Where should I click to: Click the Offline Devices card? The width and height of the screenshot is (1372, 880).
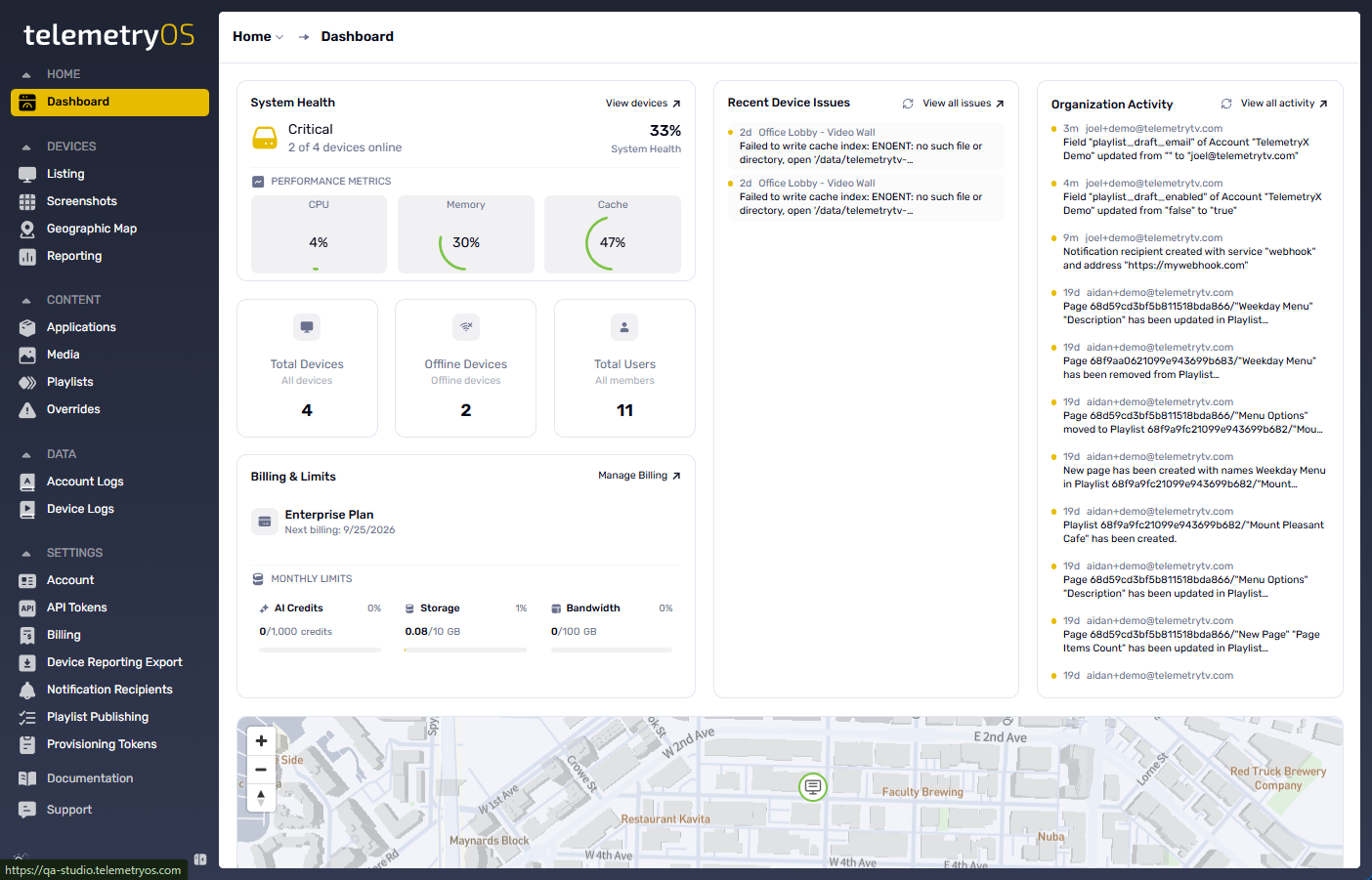[465, 368]
